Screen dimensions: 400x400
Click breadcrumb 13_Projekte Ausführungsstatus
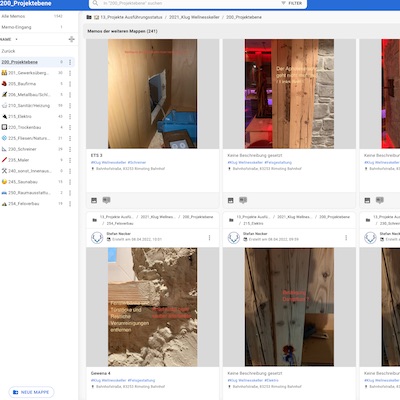[131, 17]
